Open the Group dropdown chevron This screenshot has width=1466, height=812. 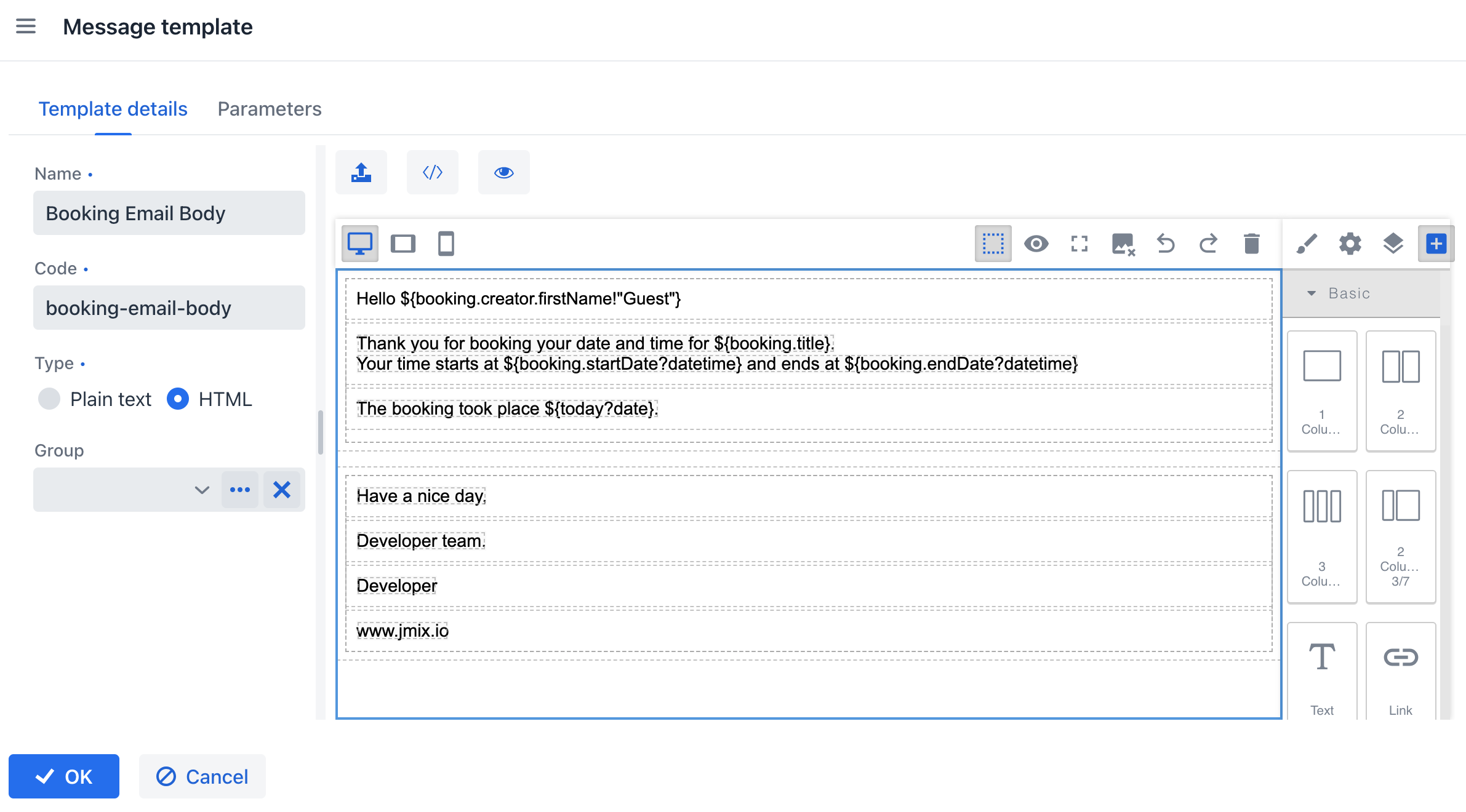[x=202, y=490]
